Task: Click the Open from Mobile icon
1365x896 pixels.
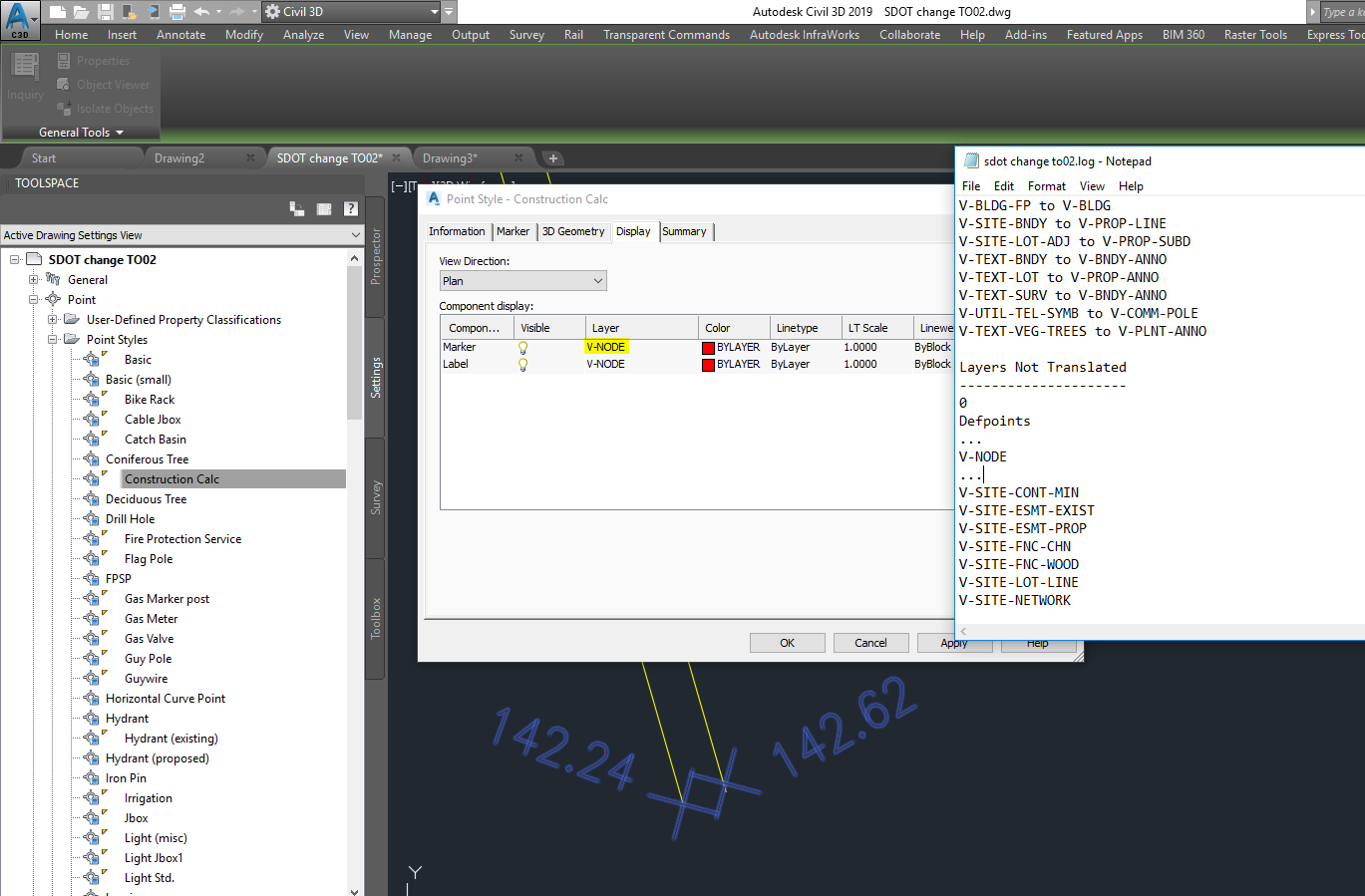Action: tap(130, 12)
